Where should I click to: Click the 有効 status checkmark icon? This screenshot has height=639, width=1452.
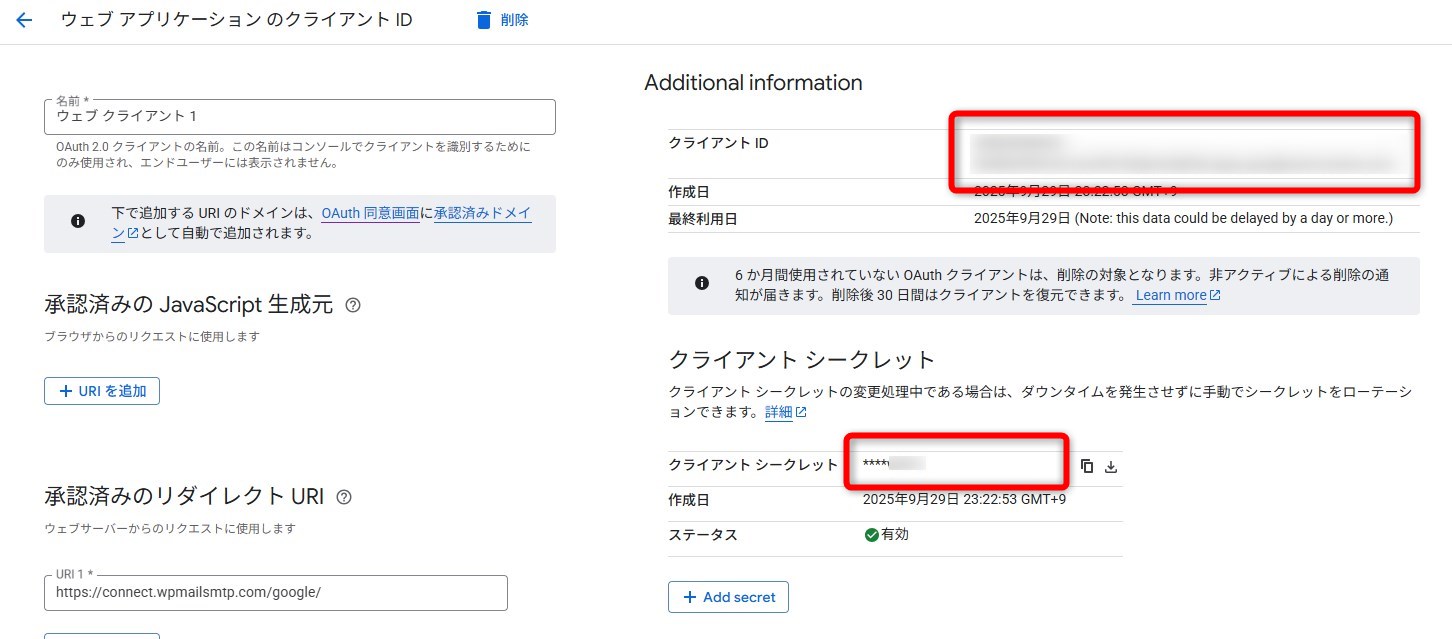coord(871,535)
